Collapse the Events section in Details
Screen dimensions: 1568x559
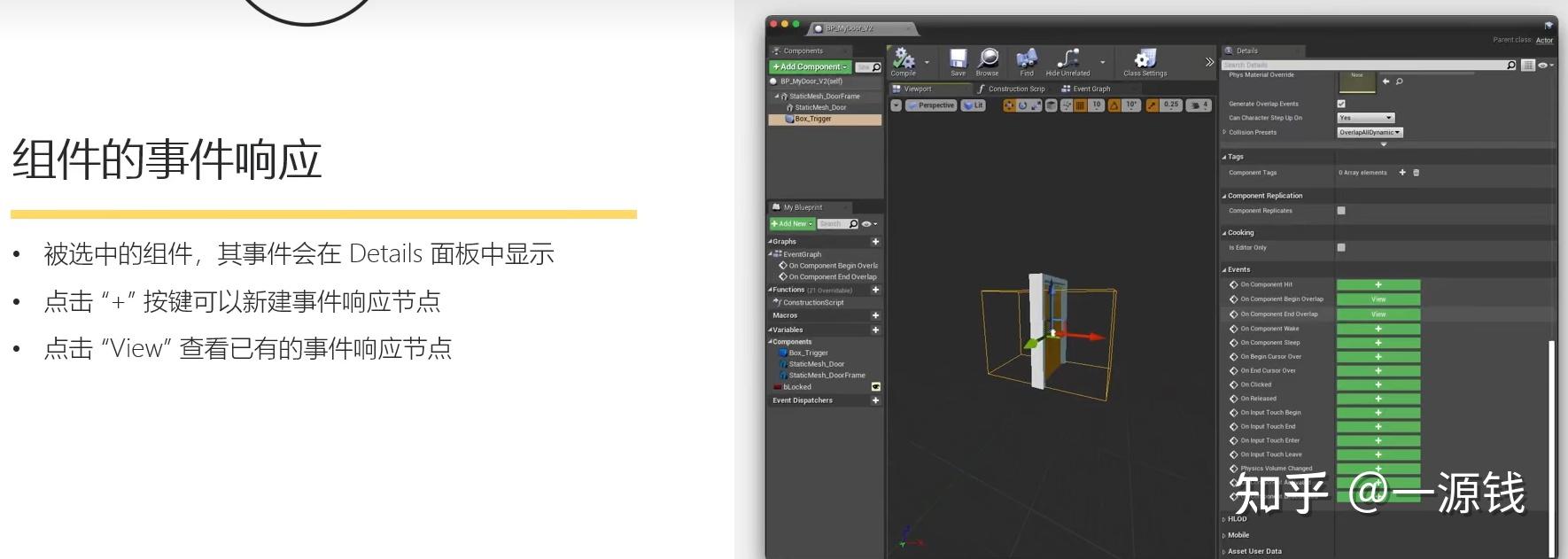point(1224,270)
